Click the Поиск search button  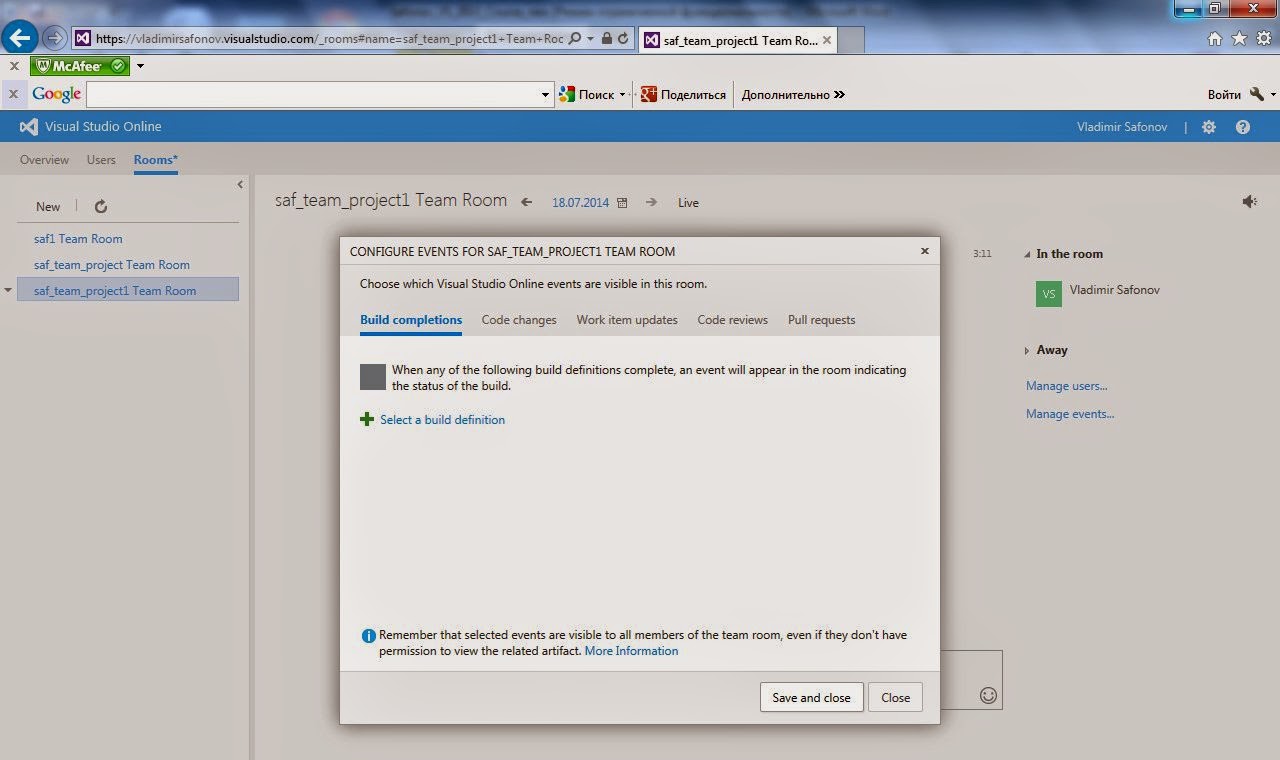click(587, 94)
